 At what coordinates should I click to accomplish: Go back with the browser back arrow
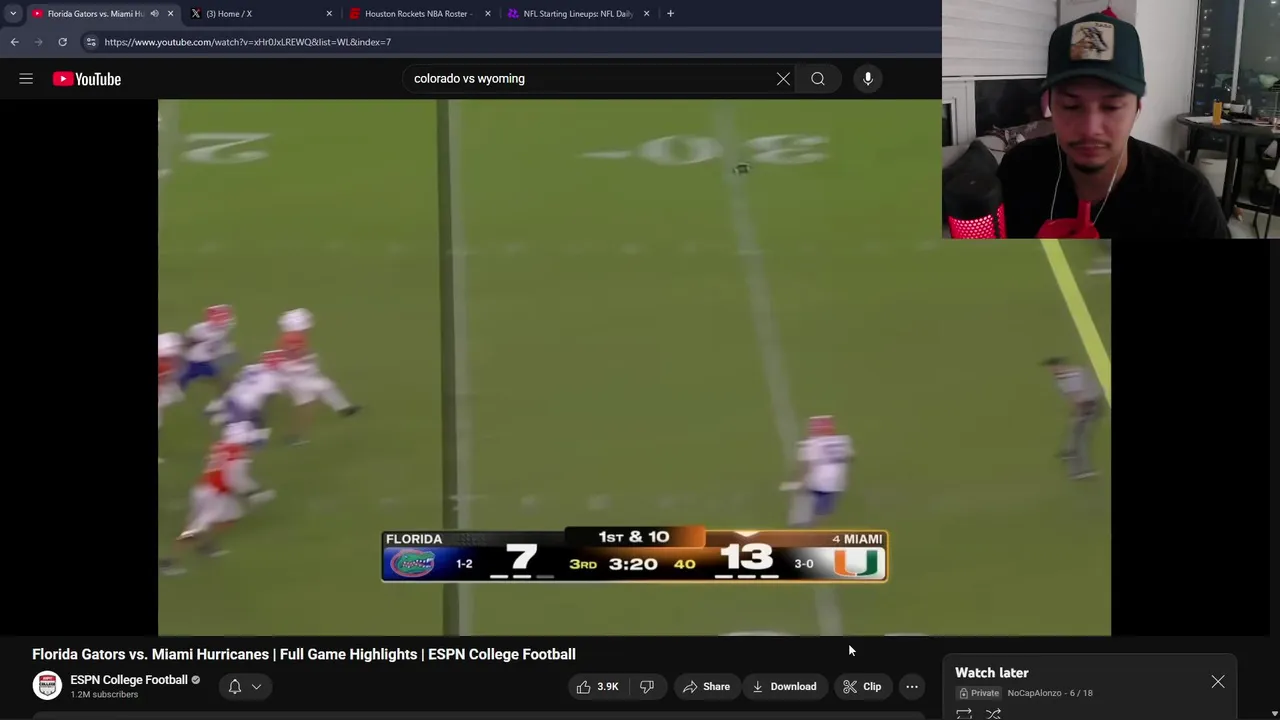click(14, 42)
